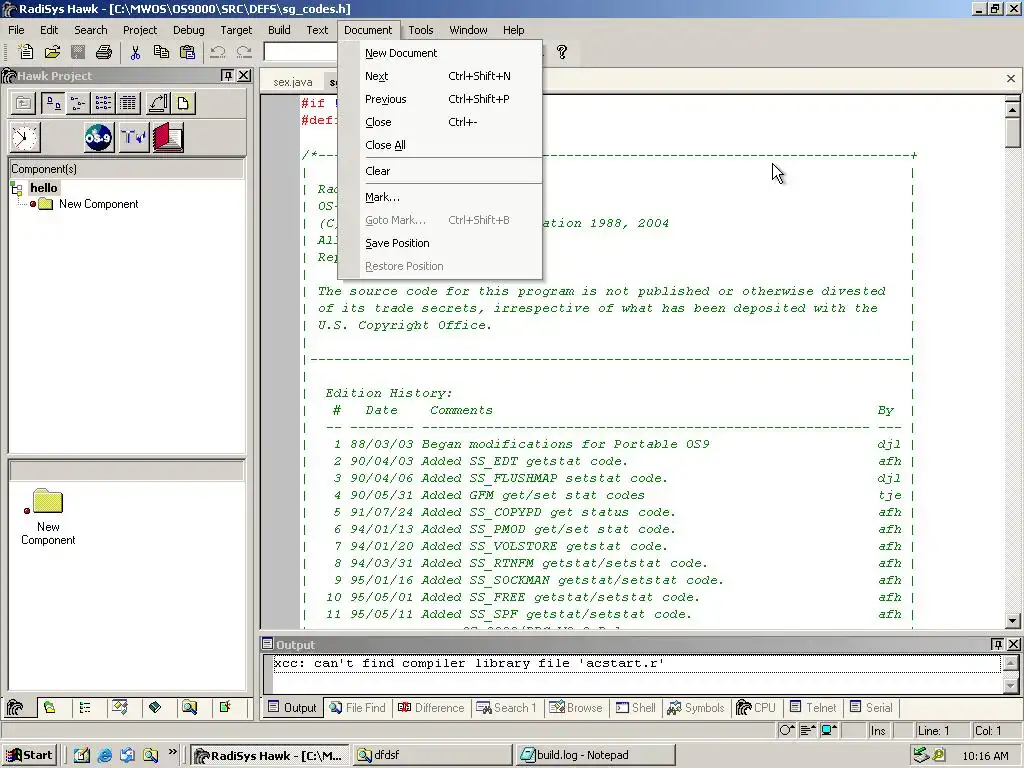This screenshot has width=1024, height=768.
Task: Click the New file toolbar icon
Action: click(x=25, y=52)
